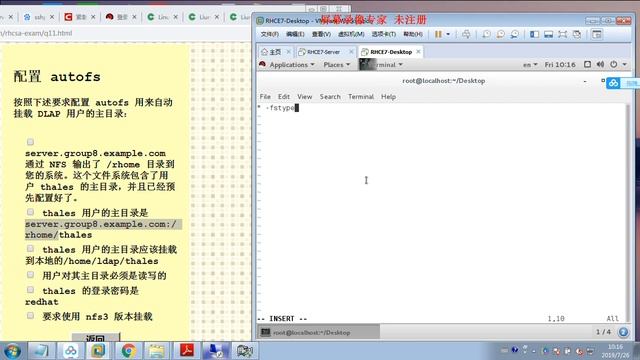This screenshot has width=640, height=360.
Task: Check the box next to thales 用户的主目录是
Action: [30, 212]
